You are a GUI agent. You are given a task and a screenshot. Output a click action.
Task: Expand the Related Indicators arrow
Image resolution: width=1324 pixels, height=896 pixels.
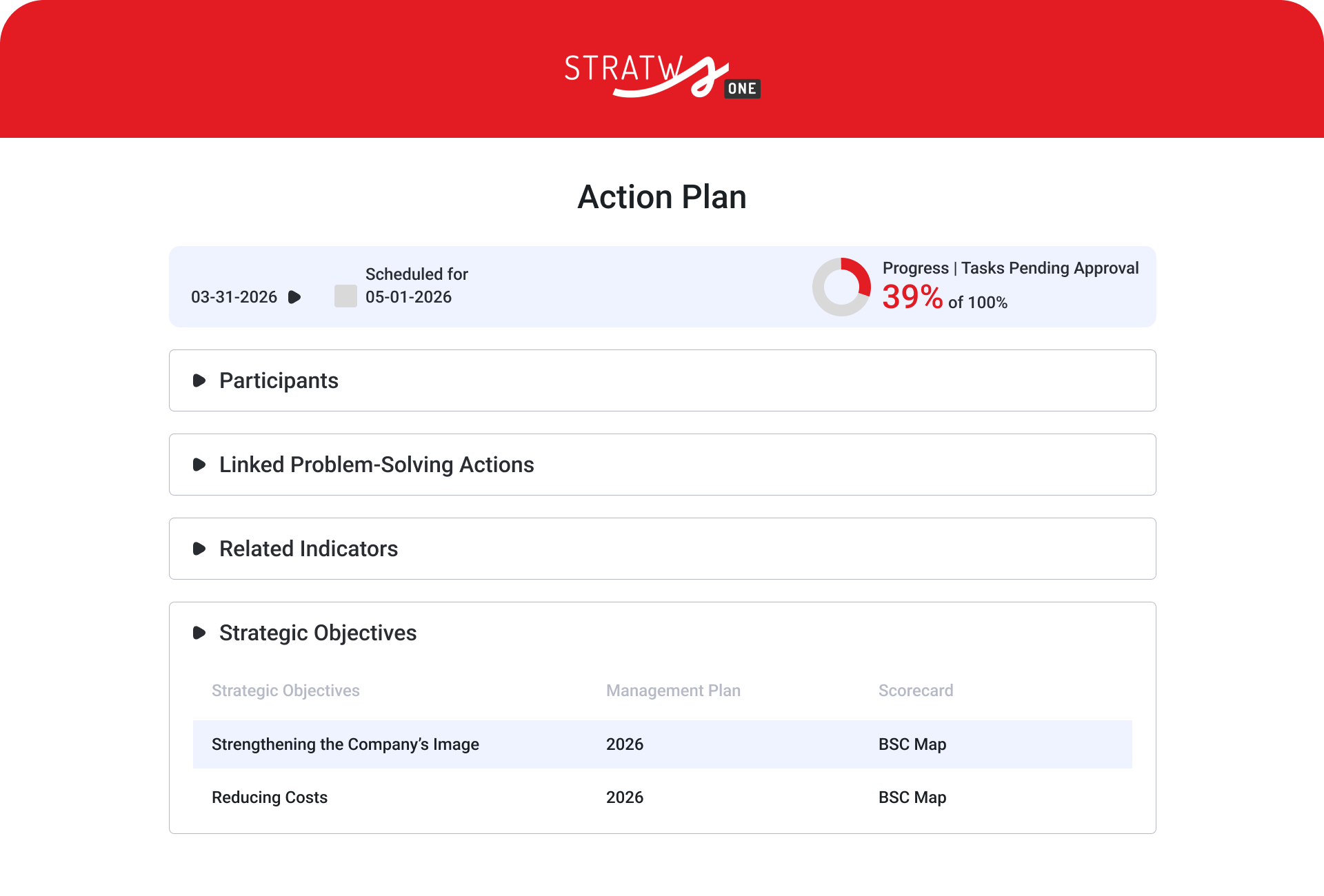[199, 549]
